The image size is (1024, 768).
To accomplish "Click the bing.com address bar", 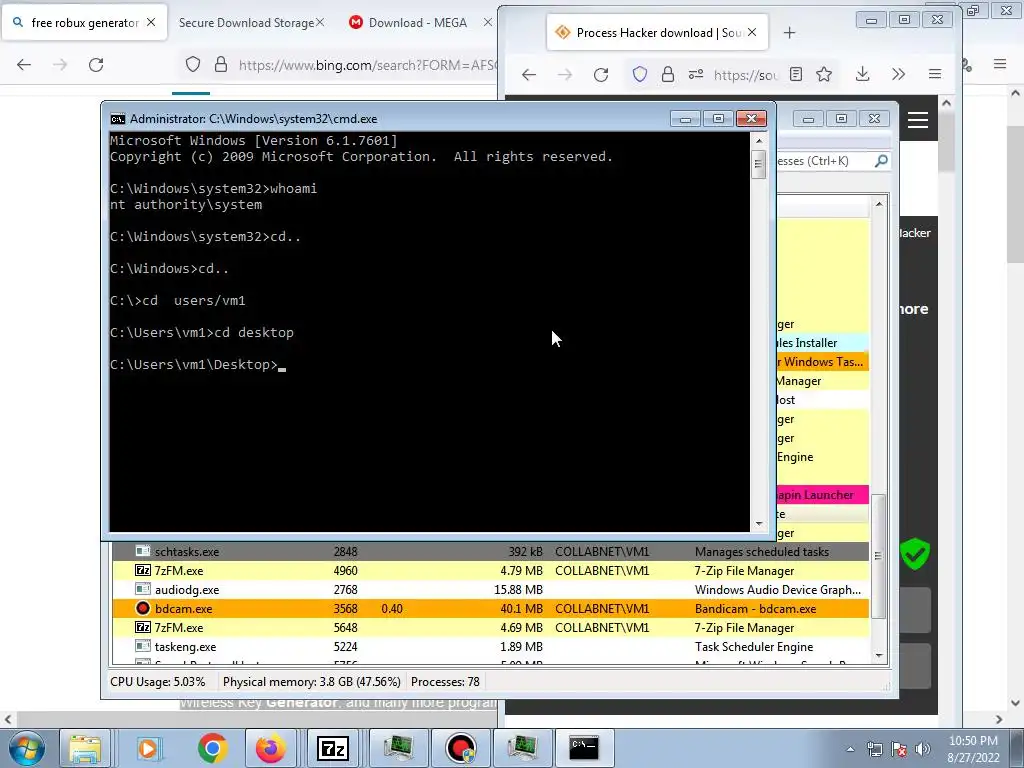I will [x=368, y=65].
